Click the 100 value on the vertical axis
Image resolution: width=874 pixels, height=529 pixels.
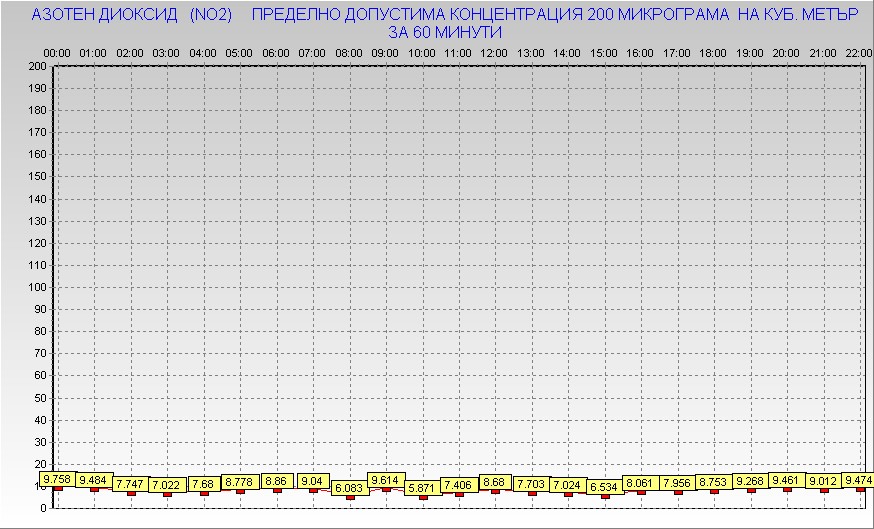[x=37, y=287]
